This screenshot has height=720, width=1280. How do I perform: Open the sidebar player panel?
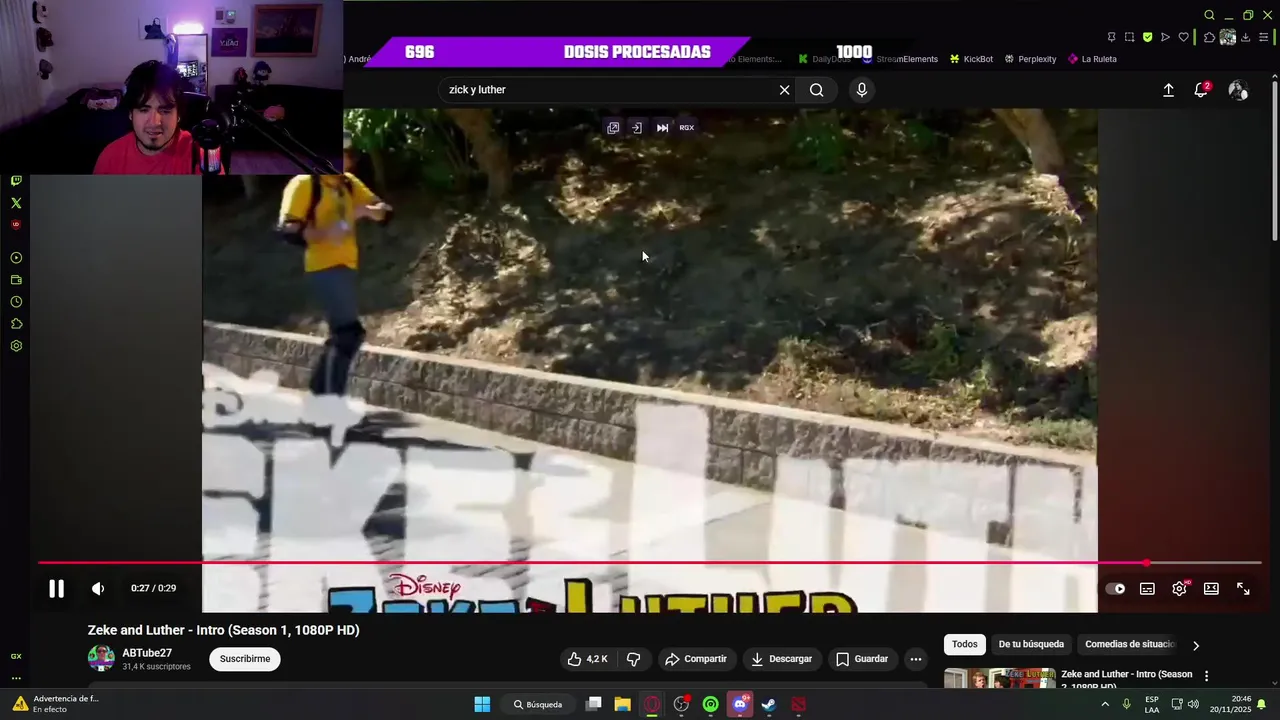[x=16, y=258]
